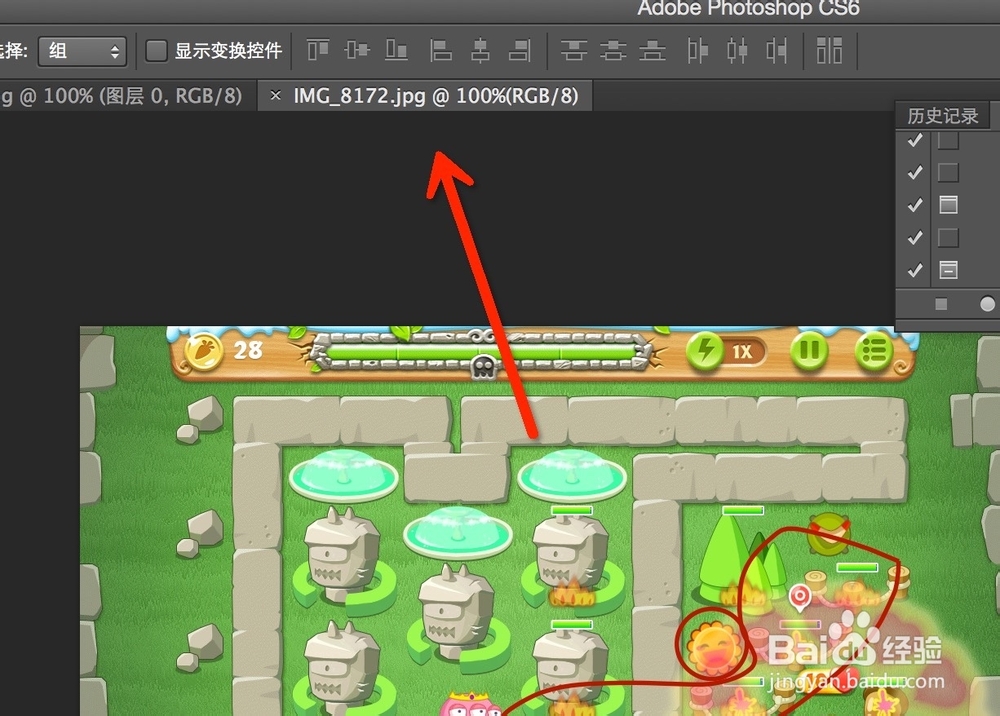Click the Distribute Vertical Centers icon

click(614, 50)
